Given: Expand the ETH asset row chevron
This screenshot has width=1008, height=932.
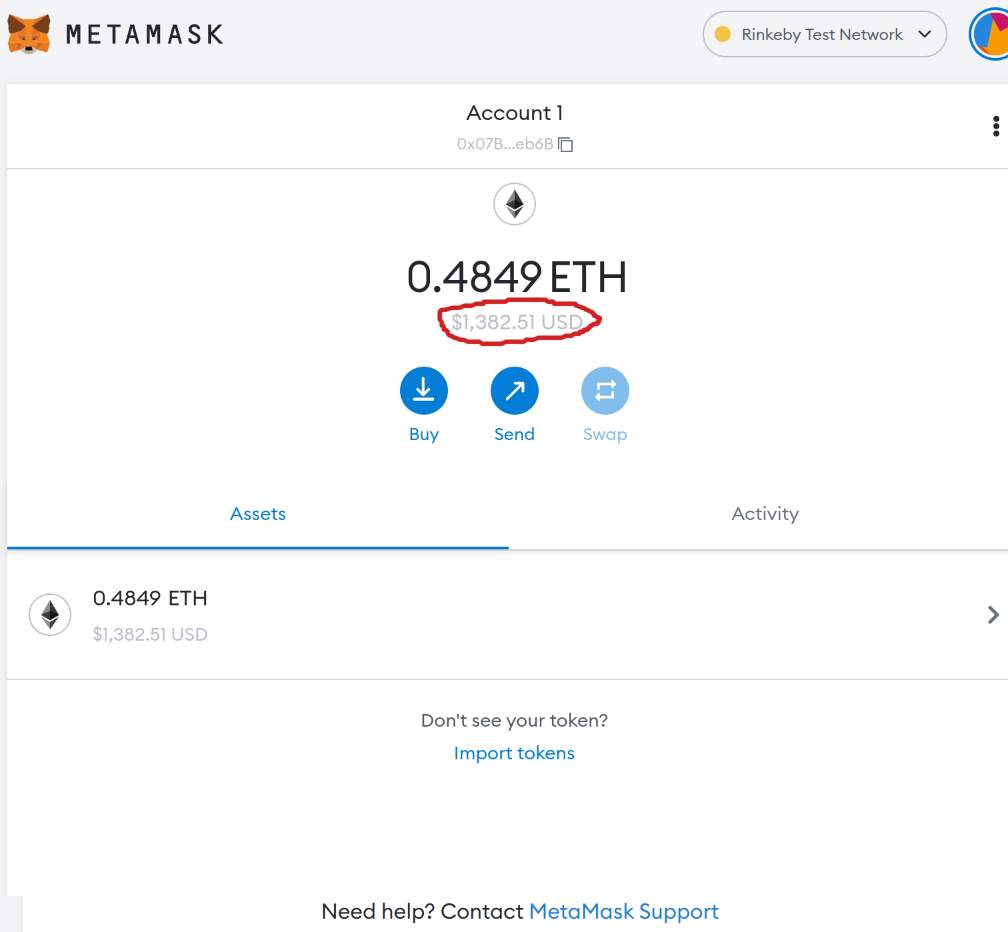Looking at the screenshot, I should (991, 614).
